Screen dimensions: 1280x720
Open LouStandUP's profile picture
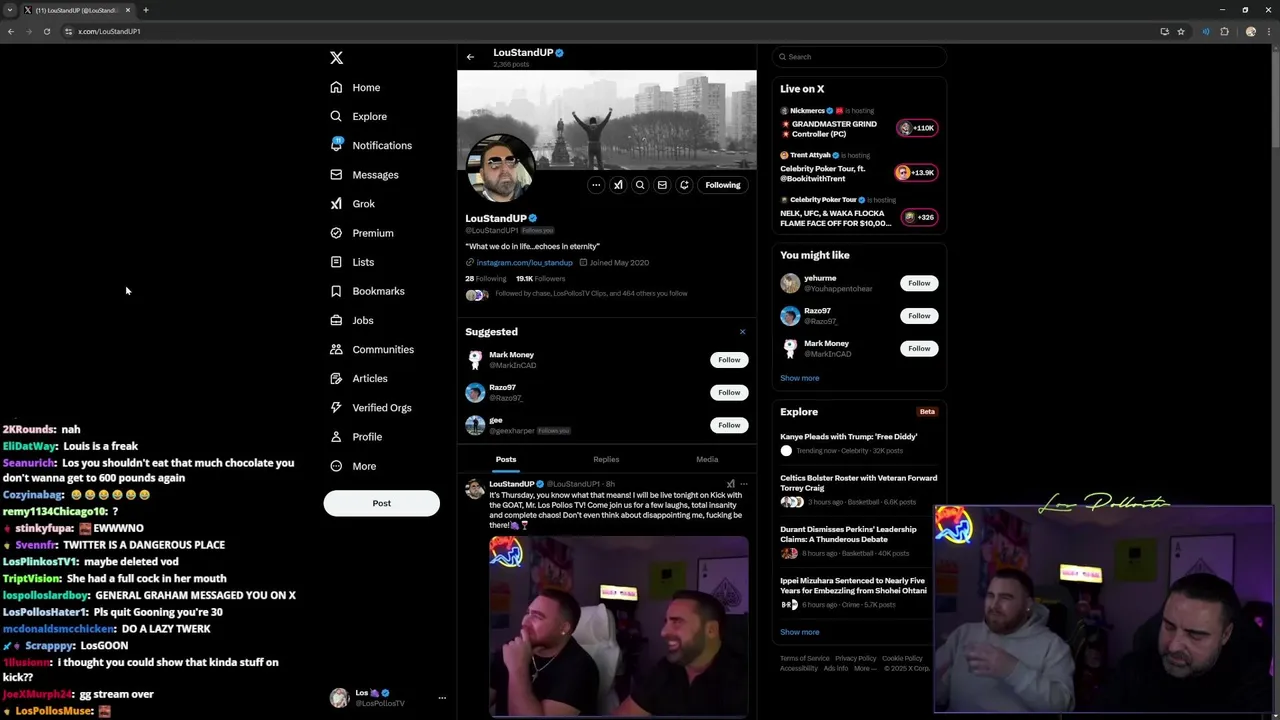(x=500, y=170)
